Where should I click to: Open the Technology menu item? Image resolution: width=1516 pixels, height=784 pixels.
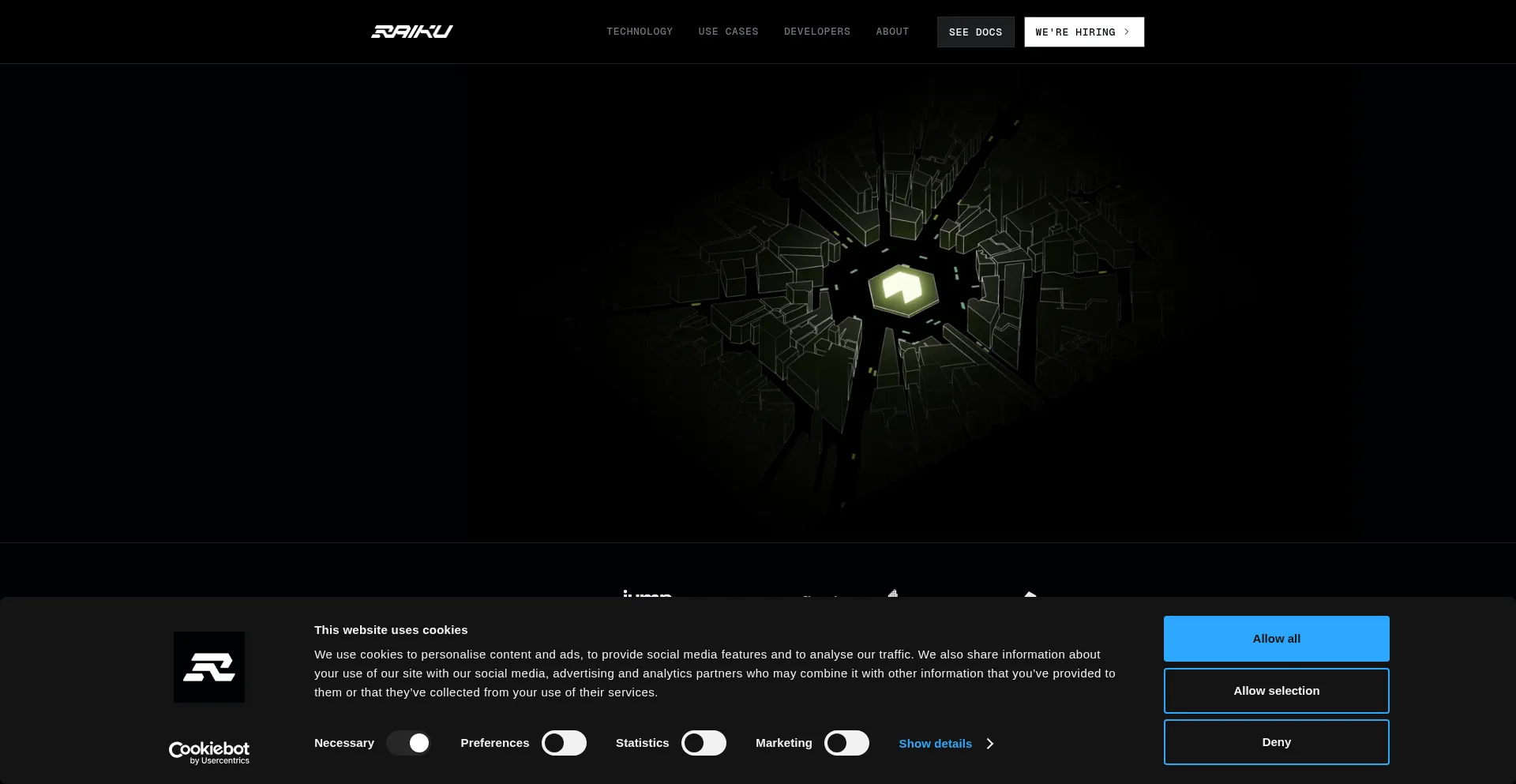[640, 32]
